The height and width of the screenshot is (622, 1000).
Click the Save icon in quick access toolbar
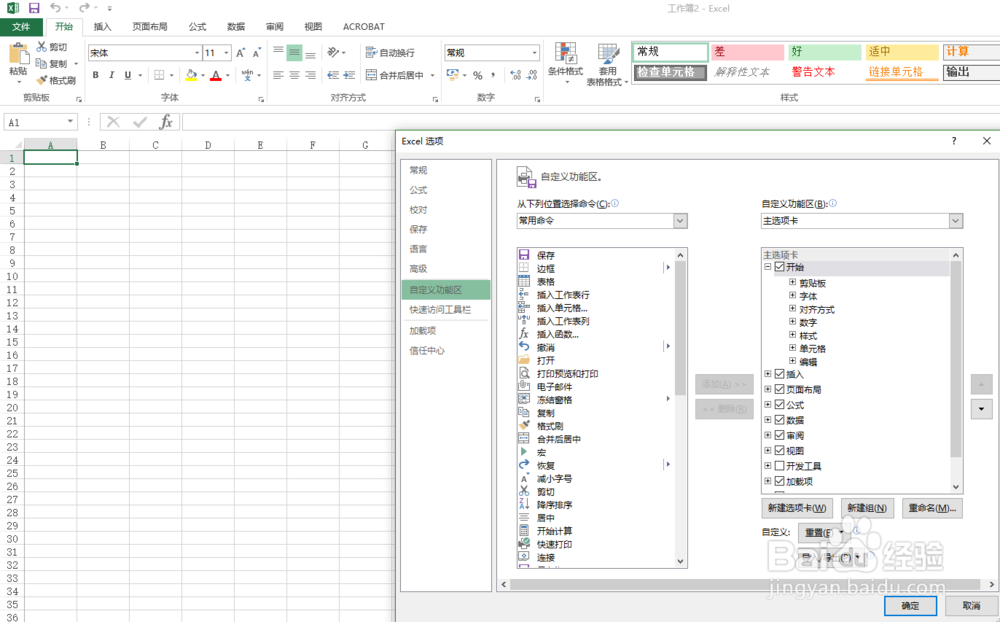[34, 8]
